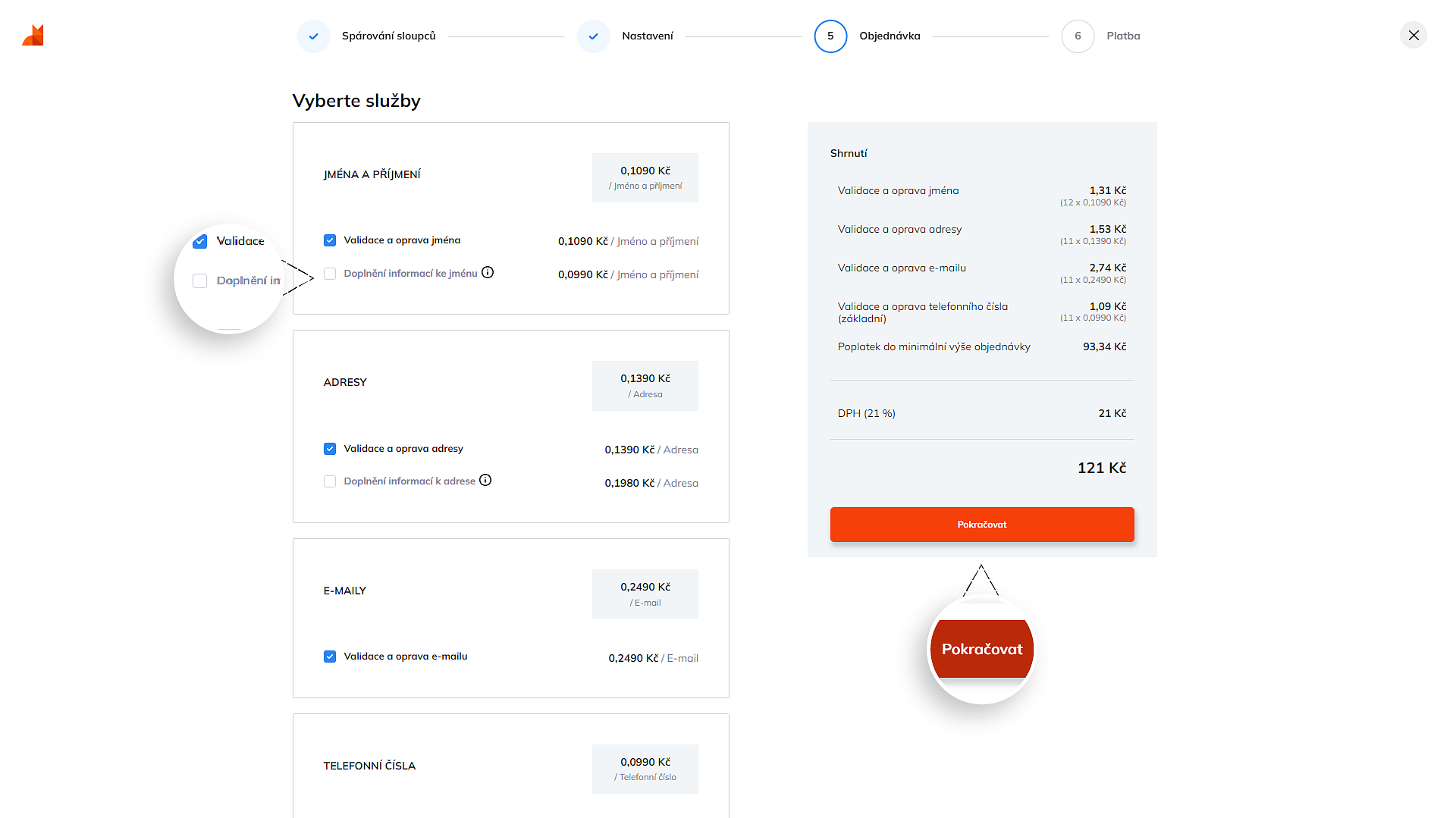Uncheck Validace a oprava adresy checkbox
The image size is (1456, 818).
click(x=330, y=449)
